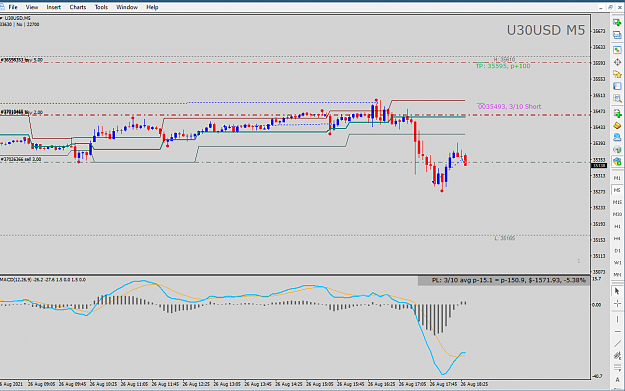The height and width of the screenshot is (391, 625).
Task: Click the New Order icon
Action: 617,113
